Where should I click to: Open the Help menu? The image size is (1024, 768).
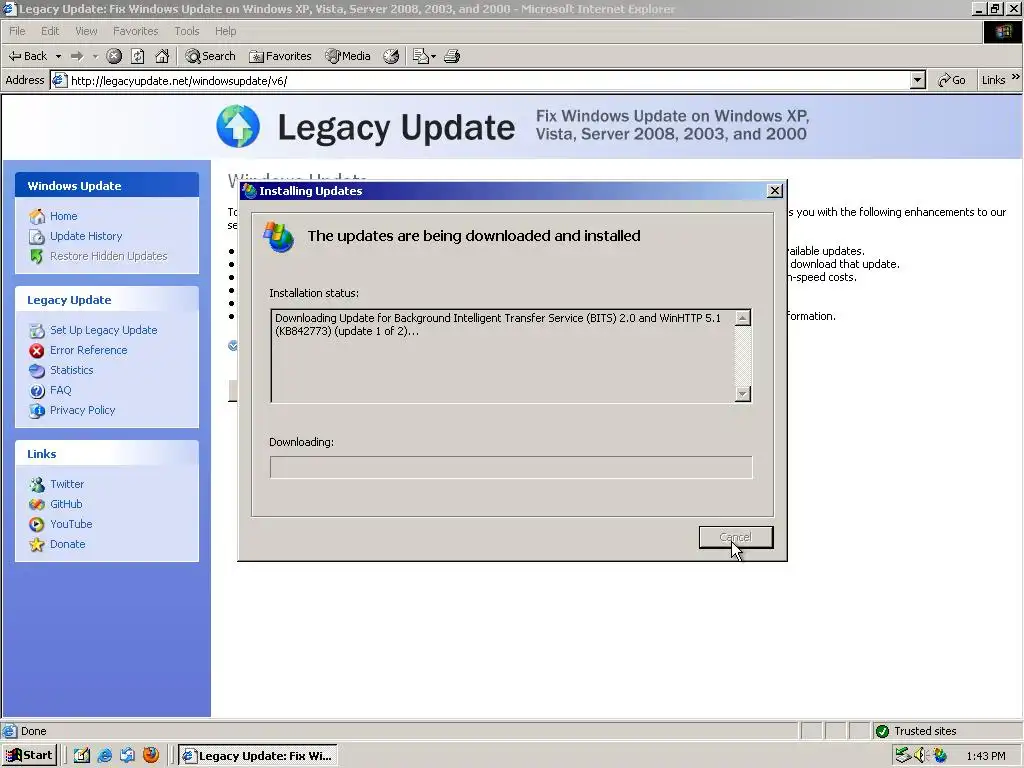225,31
